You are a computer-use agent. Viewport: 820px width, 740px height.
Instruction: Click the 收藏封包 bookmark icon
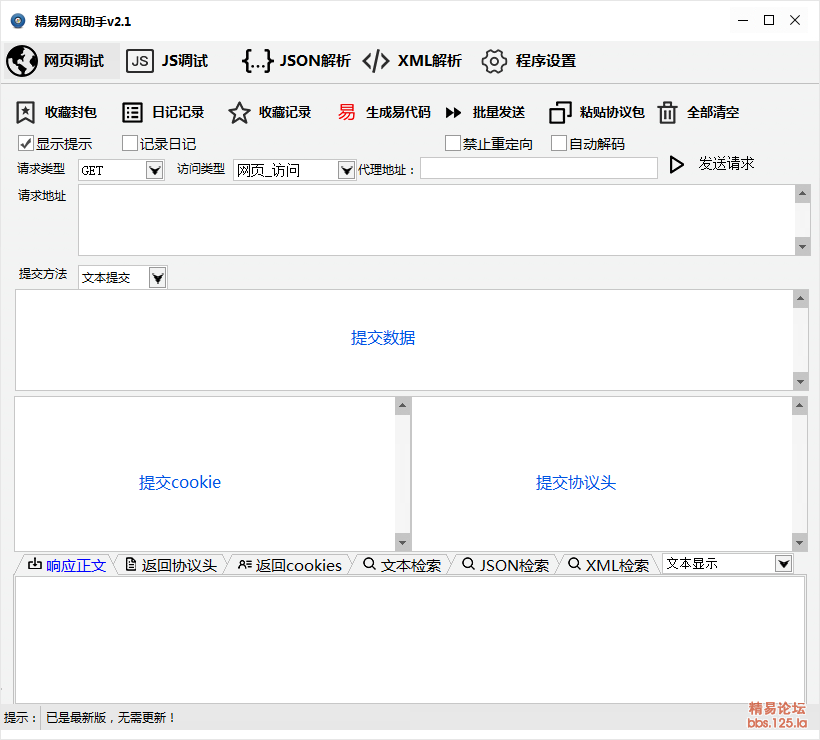click(x=25, y=112)
